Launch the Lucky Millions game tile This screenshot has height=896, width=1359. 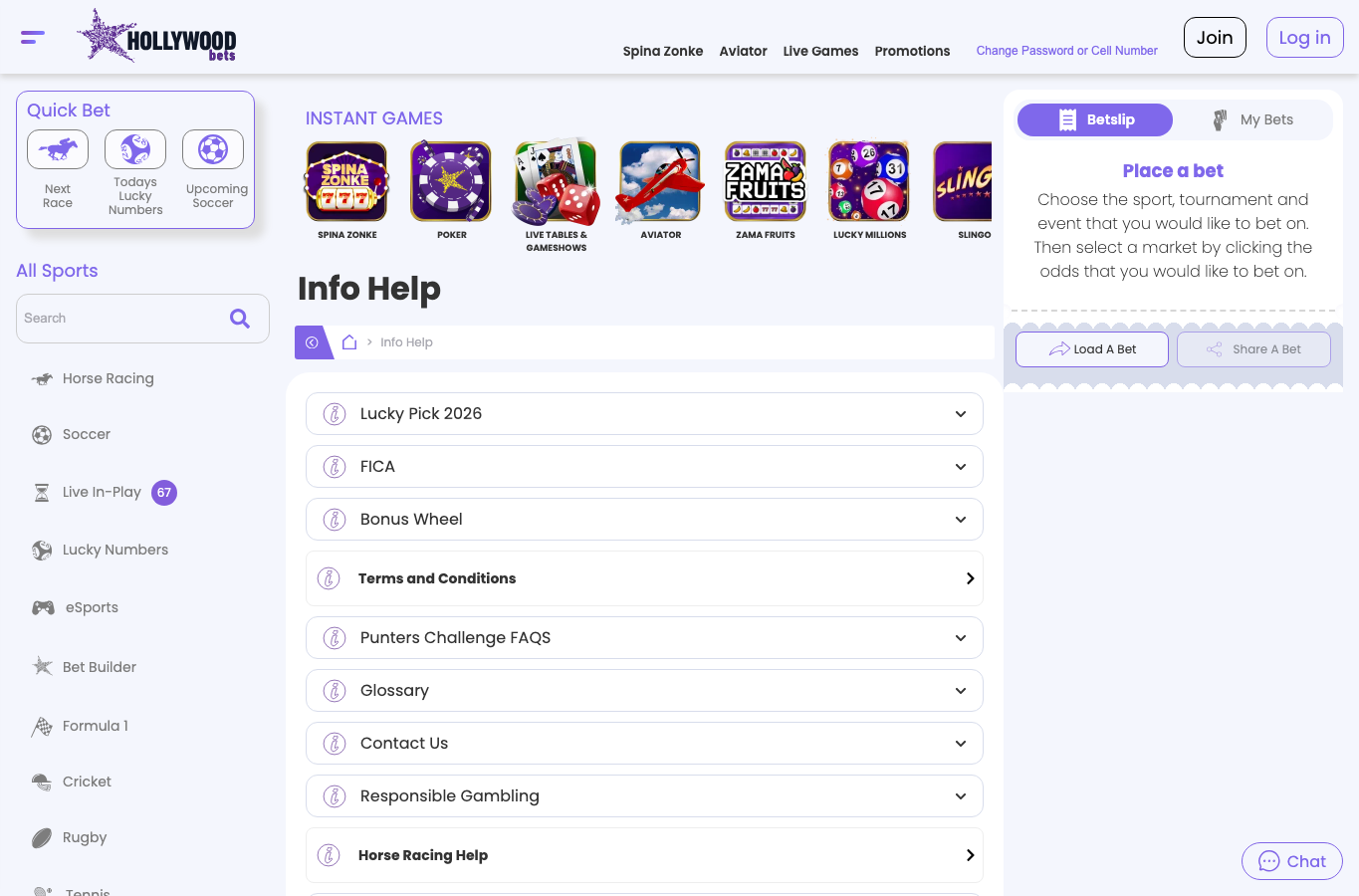pos(869,181)
